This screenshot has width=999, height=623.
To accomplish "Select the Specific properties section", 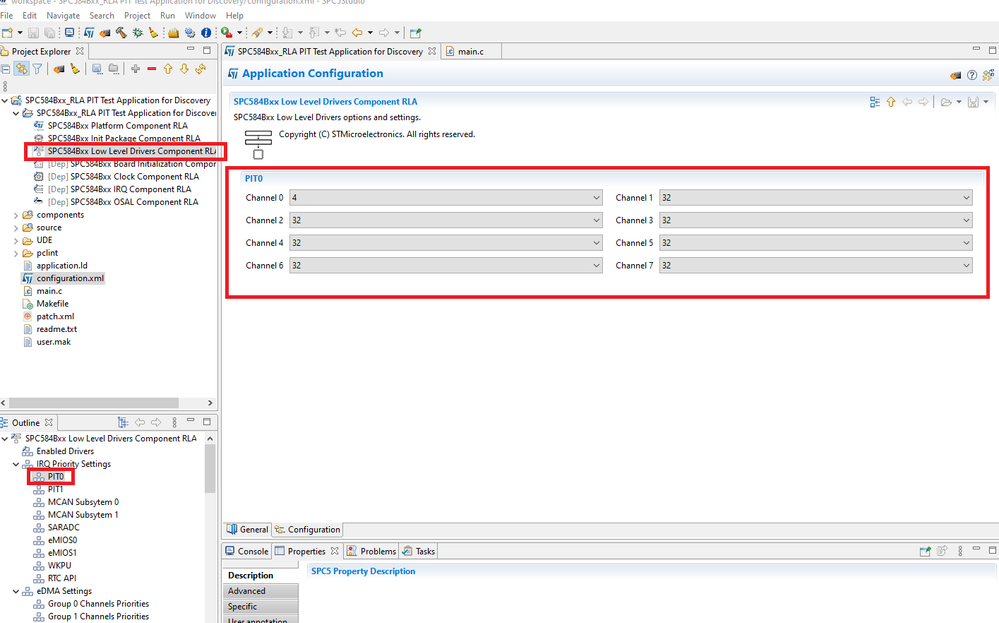I will point(261,606).
